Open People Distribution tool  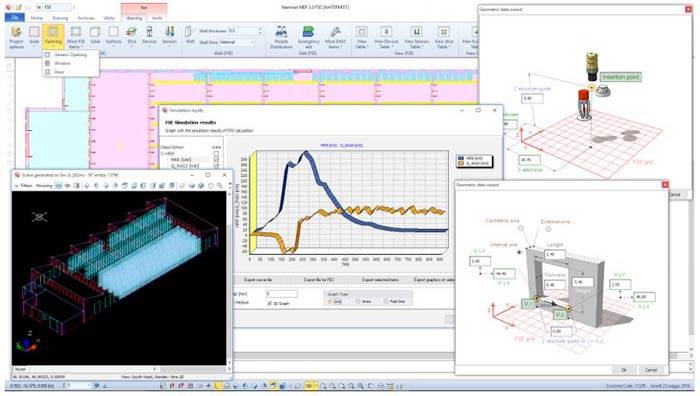[x=281, y=38]
